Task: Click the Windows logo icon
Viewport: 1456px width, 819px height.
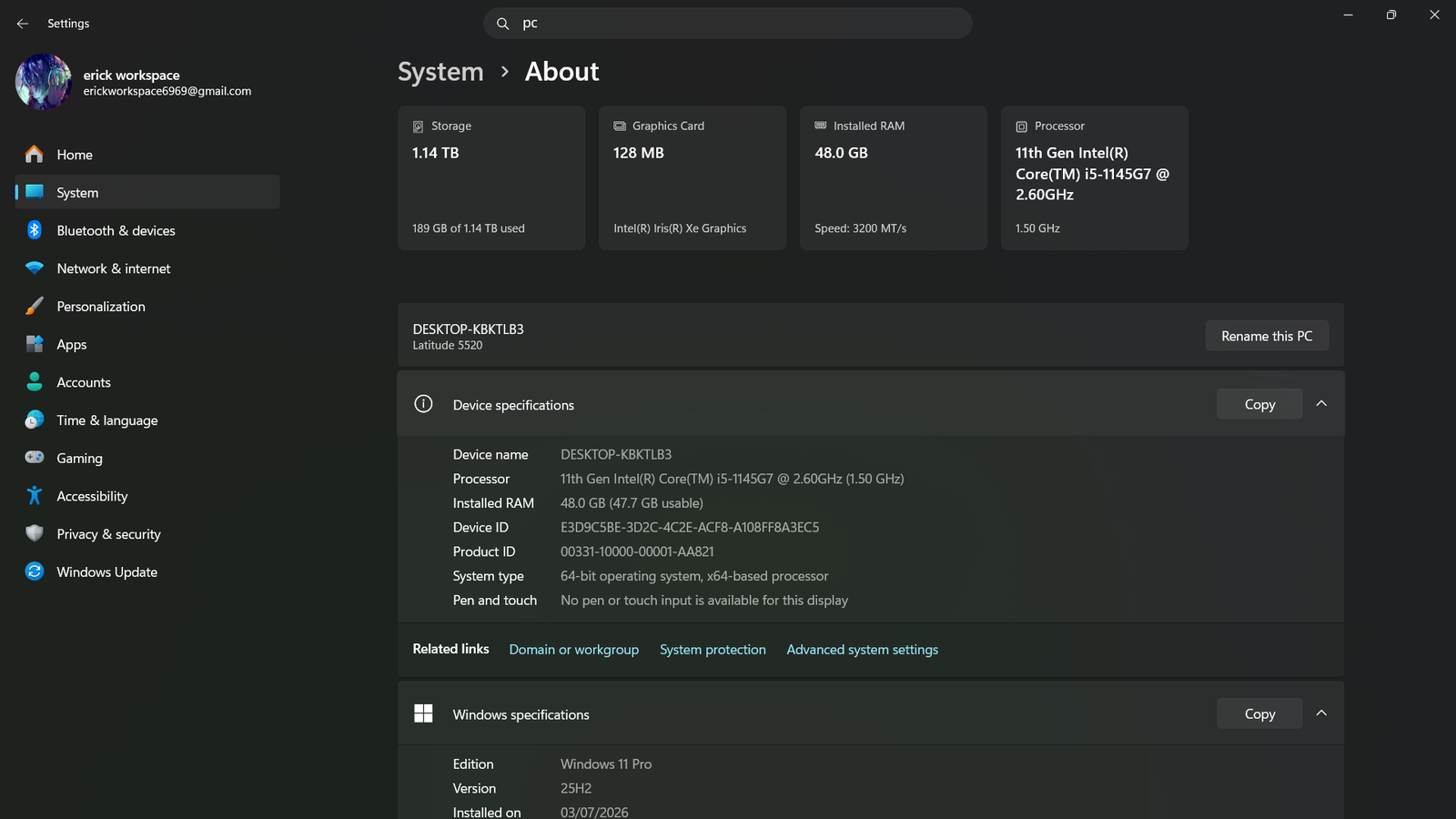Action: click(x=423, y=713)
